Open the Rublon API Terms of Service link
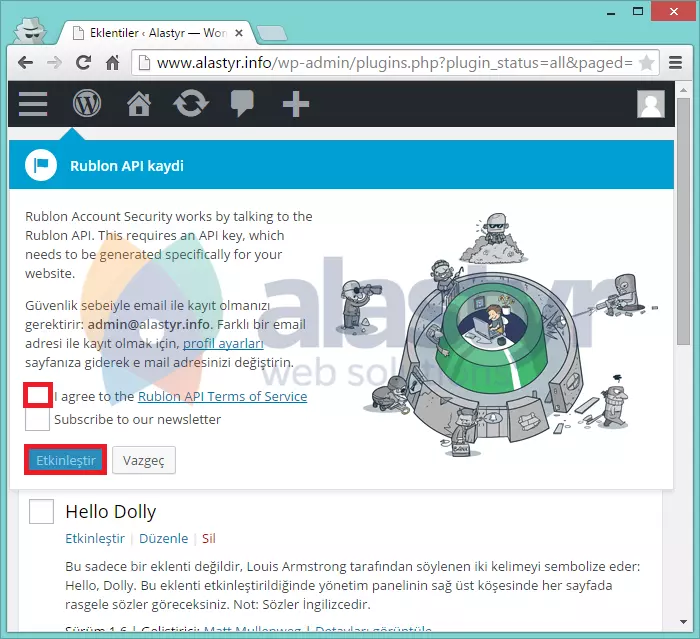The image size is (700, 639). click(x=222, y=397)
